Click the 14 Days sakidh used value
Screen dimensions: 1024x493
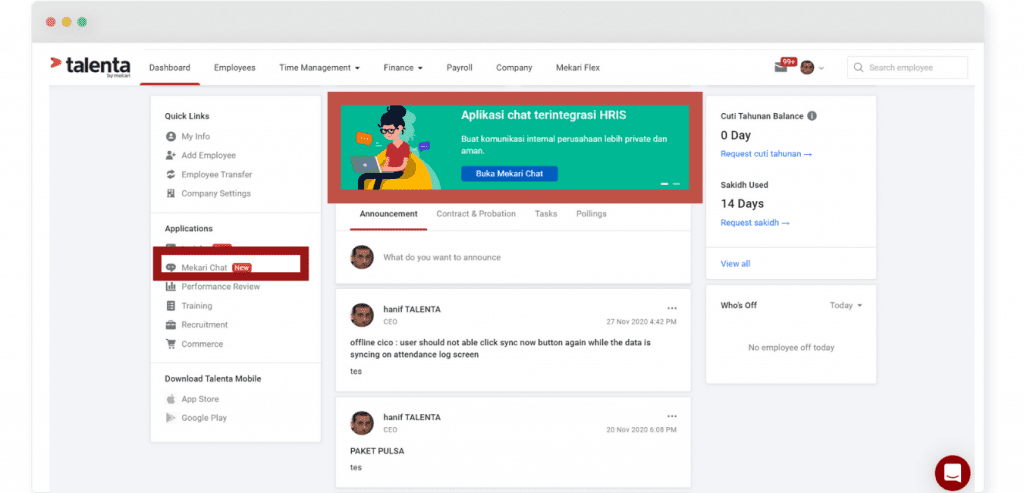point(742,204)
